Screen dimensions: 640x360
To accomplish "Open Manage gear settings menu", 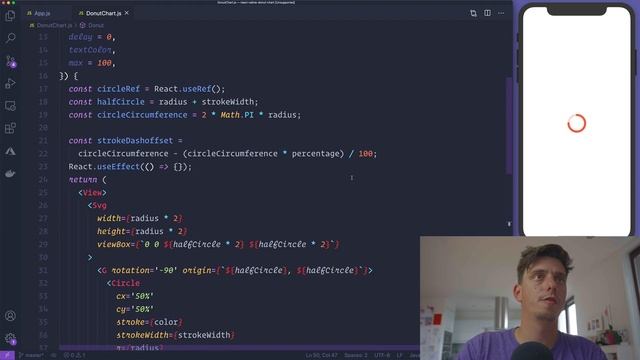I will coord(11,338).
